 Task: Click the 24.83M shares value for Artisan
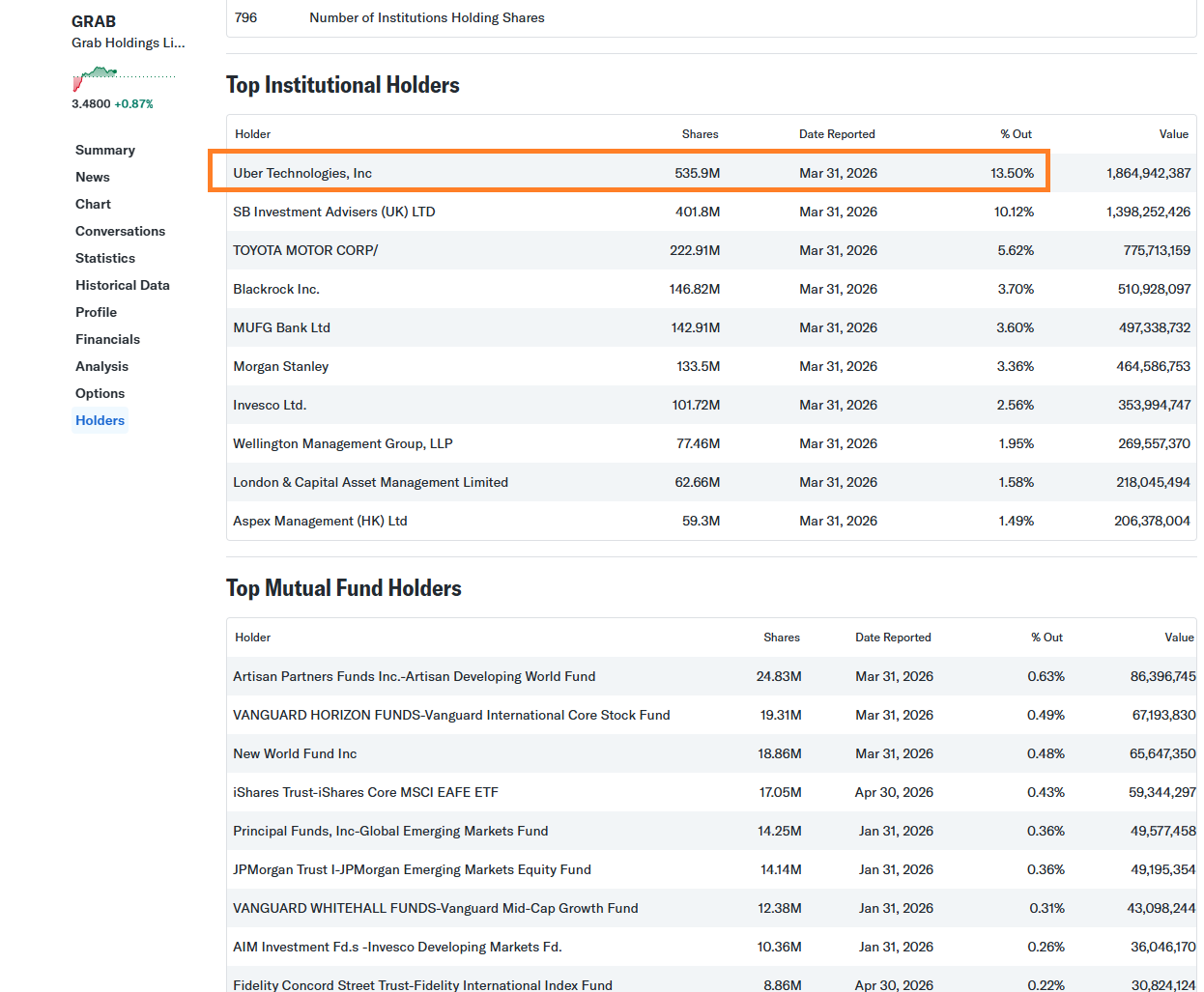pos(779,676)
